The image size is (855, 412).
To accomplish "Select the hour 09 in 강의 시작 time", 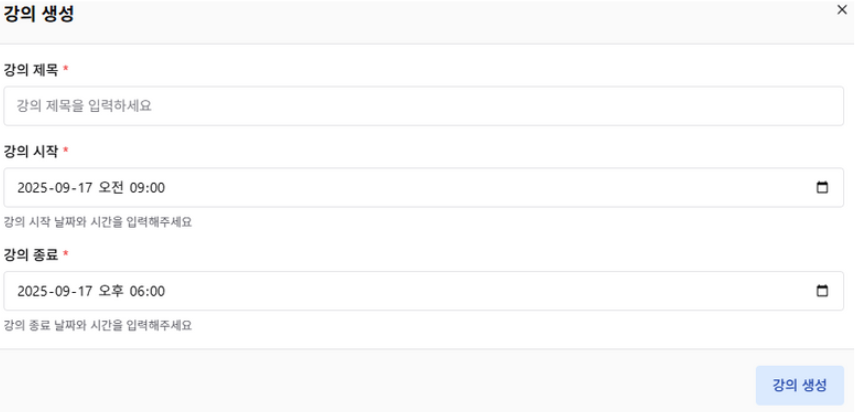I will (140, 187).
